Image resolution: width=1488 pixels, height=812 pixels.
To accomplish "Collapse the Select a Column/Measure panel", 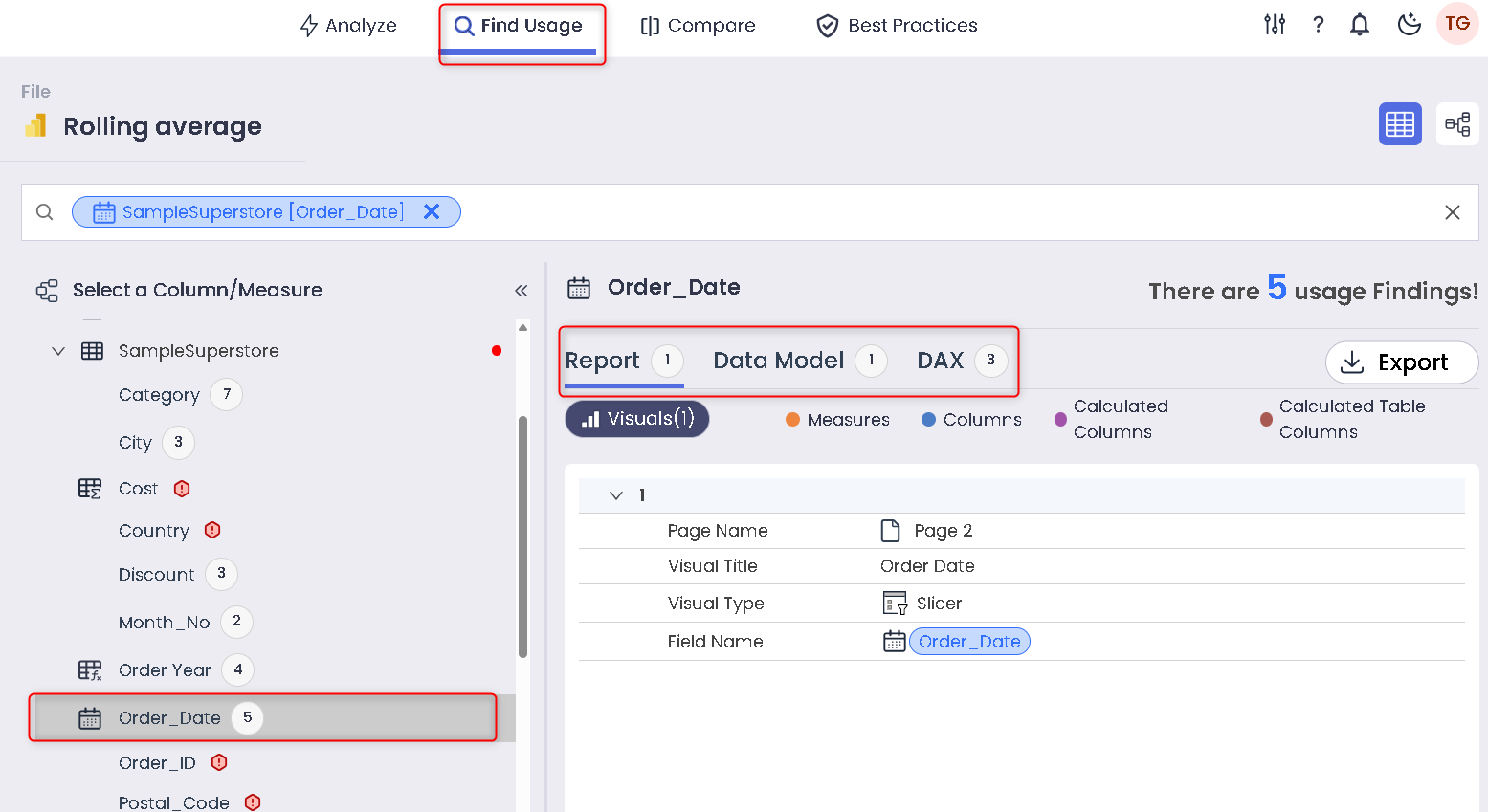I will click(521, 291).
